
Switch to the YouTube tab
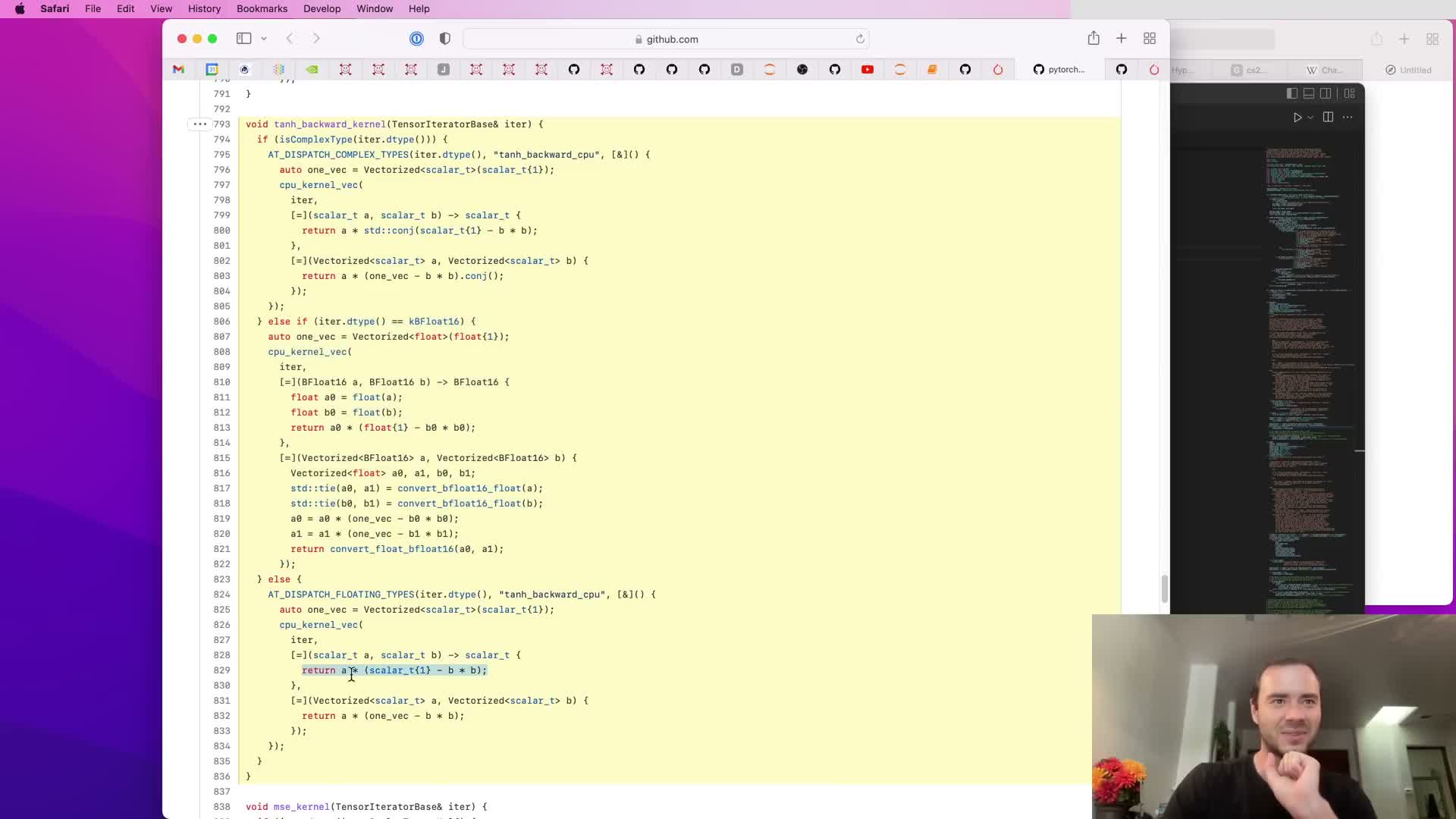(868, 70)
